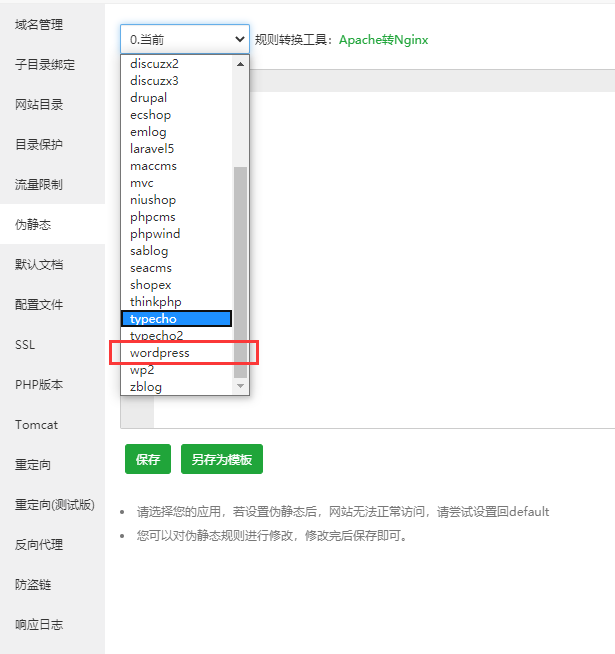The image size is (615, 654).
Task: Select the mvc option
Action: (x=176, y=183)
